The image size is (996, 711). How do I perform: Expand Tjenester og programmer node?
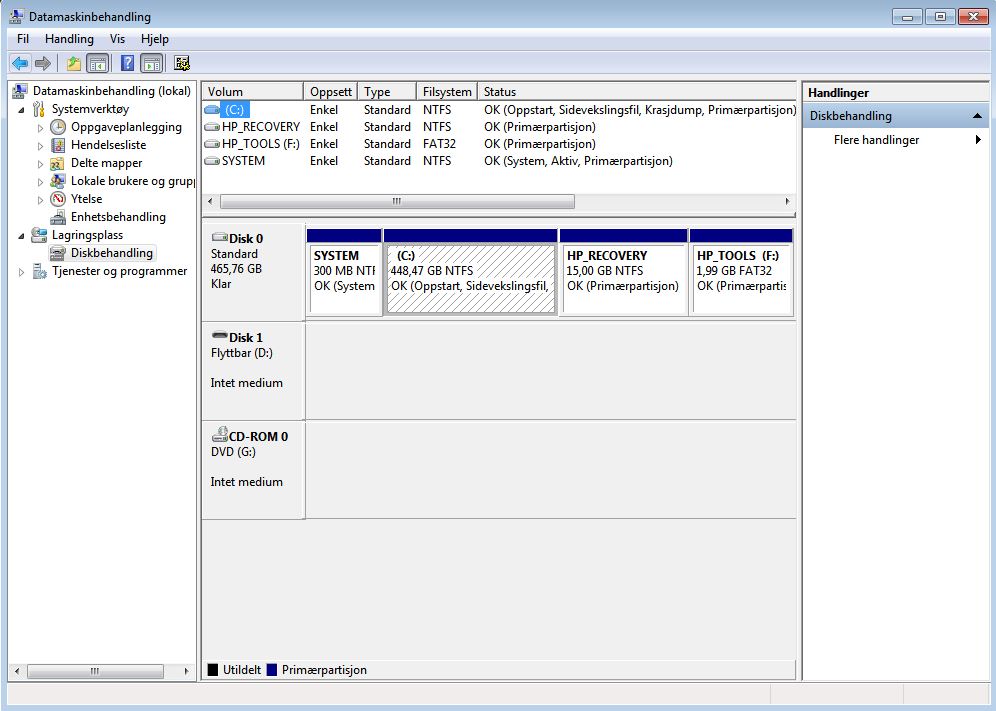coord(22,272)
